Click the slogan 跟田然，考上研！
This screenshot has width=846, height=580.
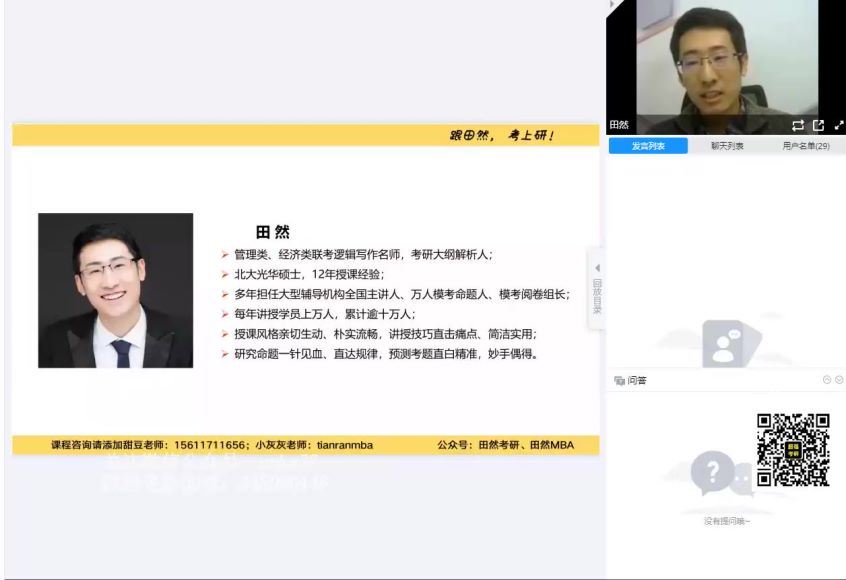coord(502,135)
